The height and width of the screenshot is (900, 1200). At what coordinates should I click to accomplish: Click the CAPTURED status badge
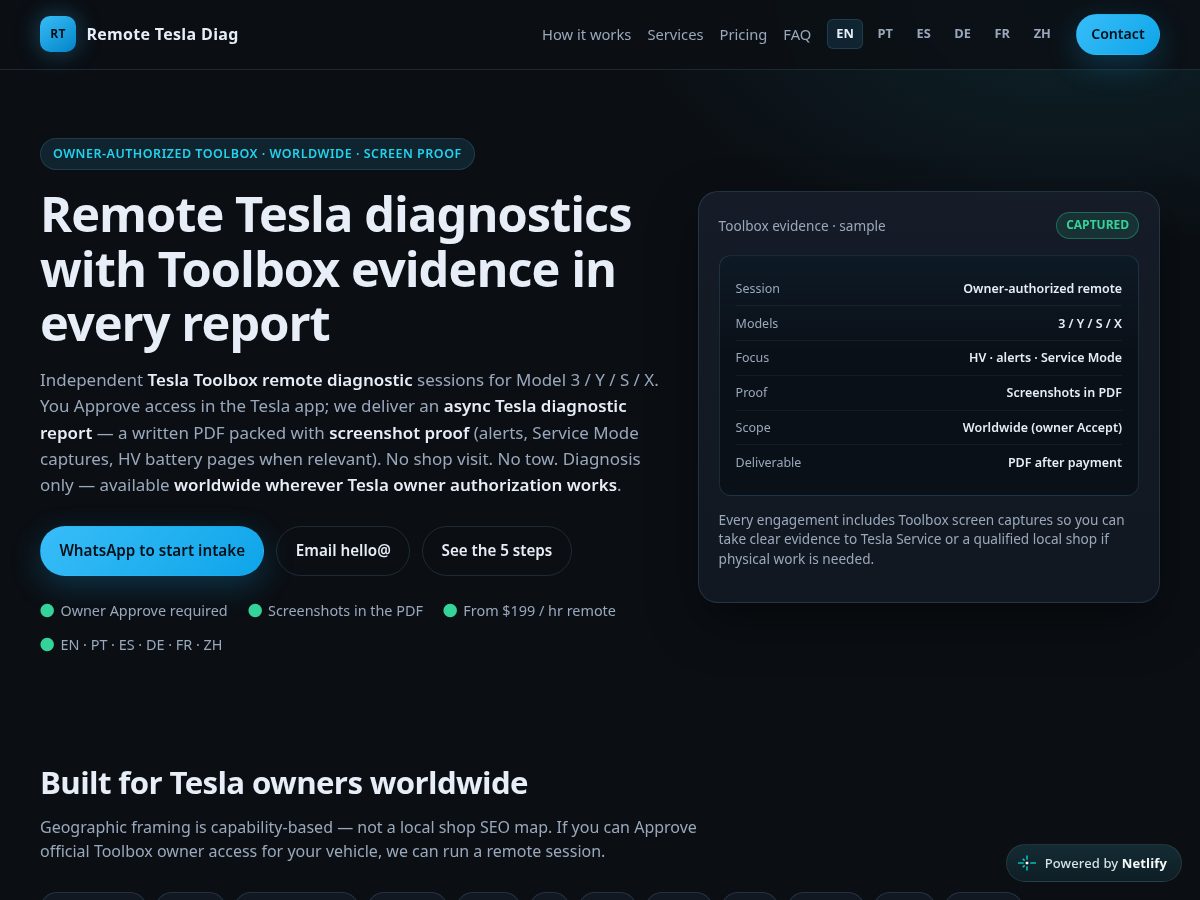pos(1097,225)
